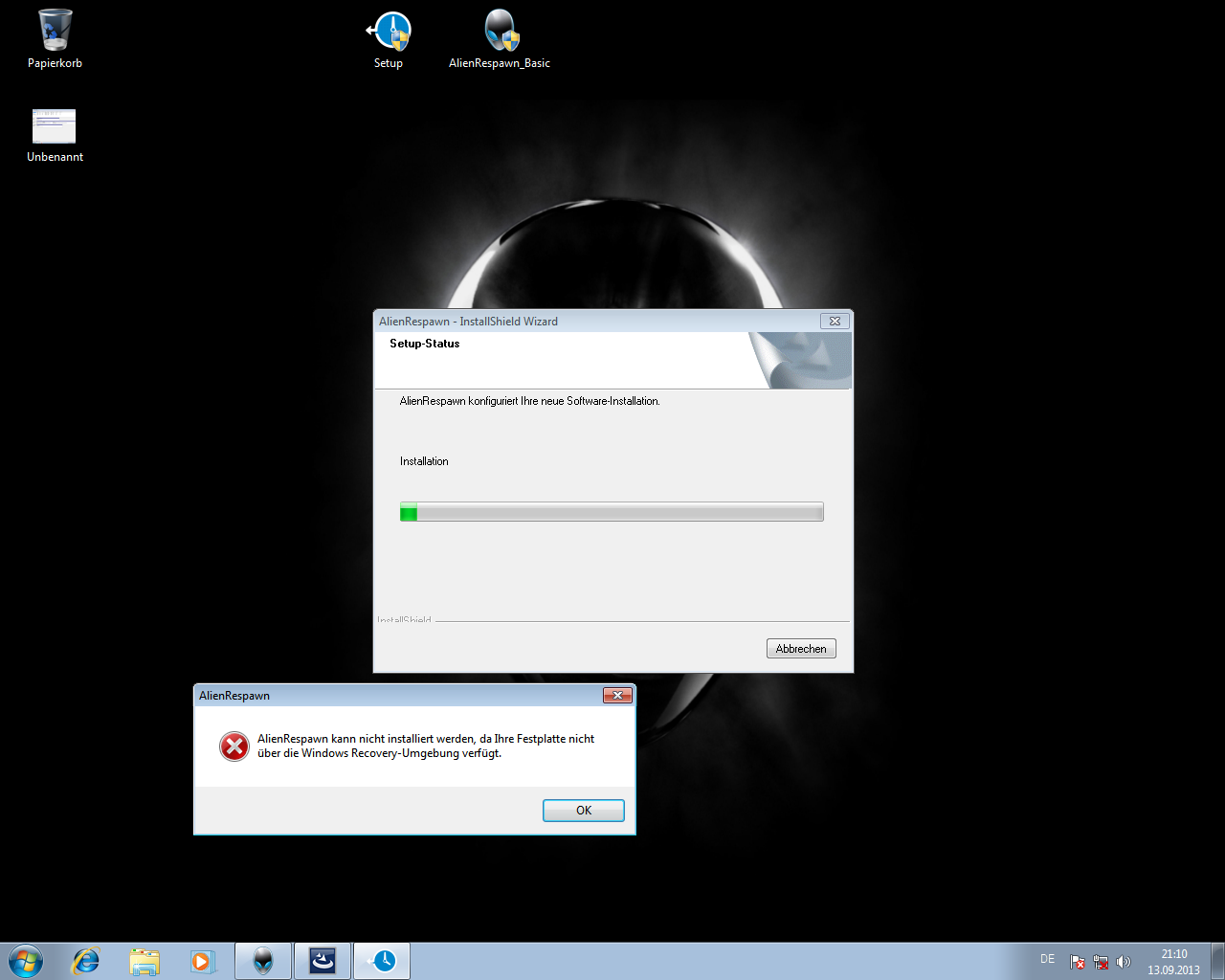Viewport: 1225px width, 980px height.
Task: Click the Setup-Status heading
Action: pyautogui.click(x=425, y=344)
